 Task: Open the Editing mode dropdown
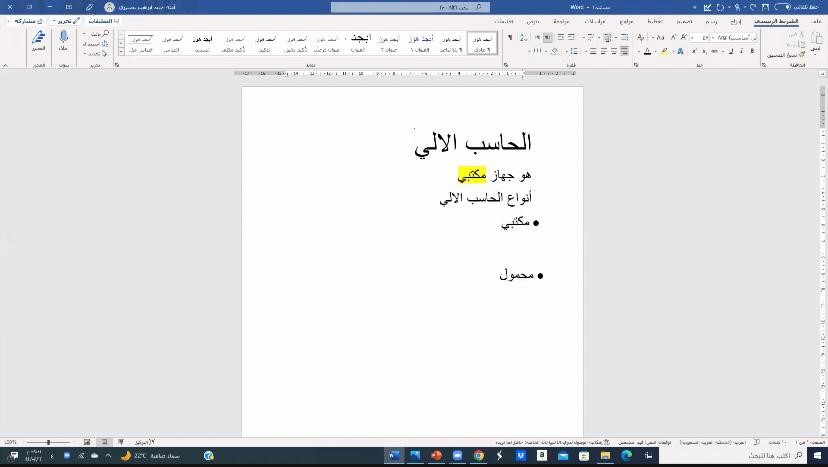coord(67,21)
